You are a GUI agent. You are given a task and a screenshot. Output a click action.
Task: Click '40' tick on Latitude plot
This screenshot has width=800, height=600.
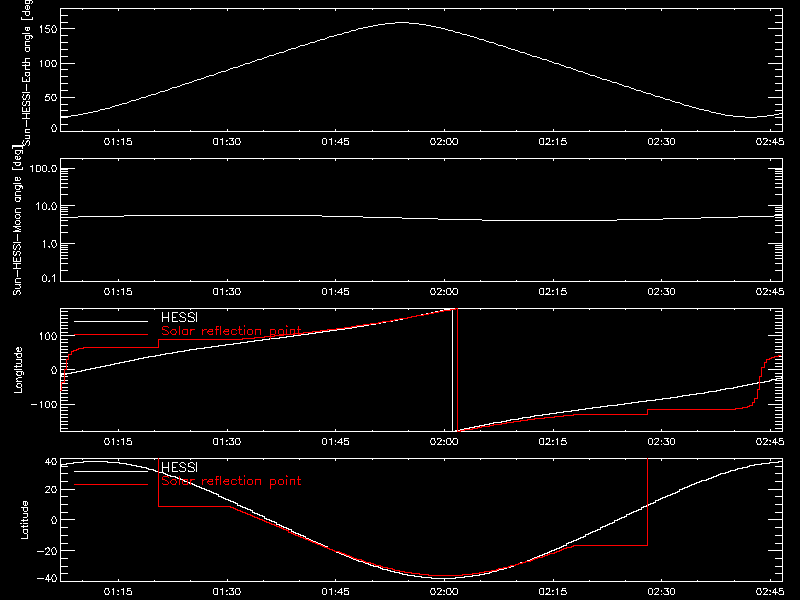51,462
